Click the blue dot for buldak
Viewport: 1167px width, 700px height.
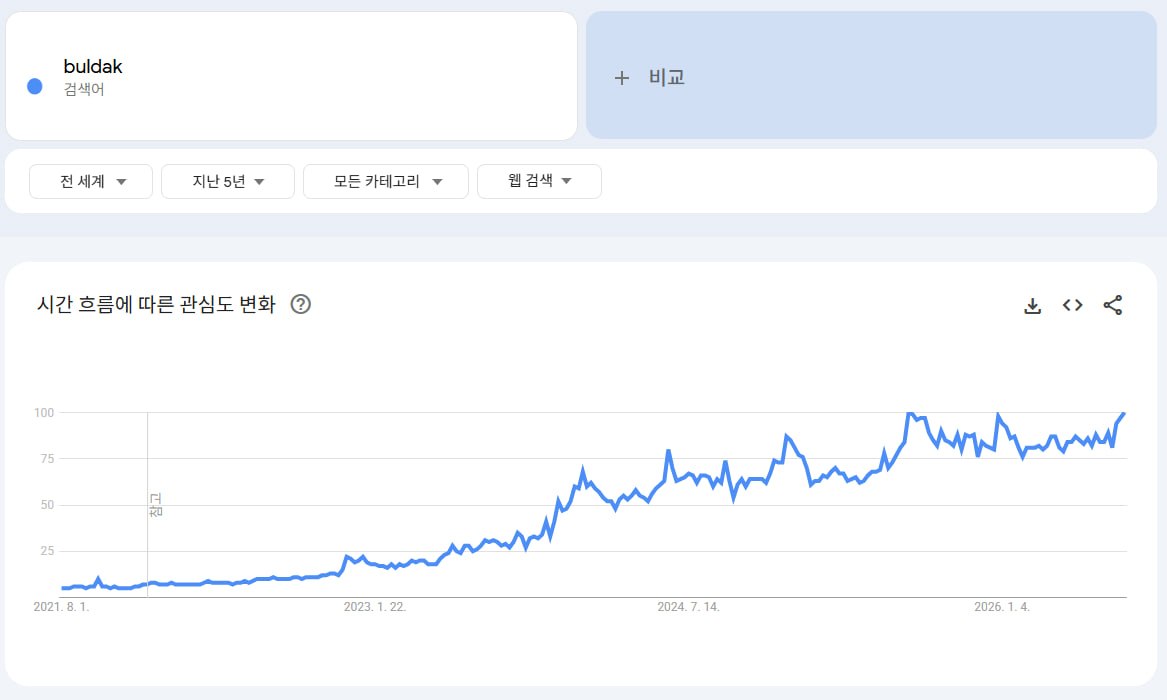(x=34, y=86)
